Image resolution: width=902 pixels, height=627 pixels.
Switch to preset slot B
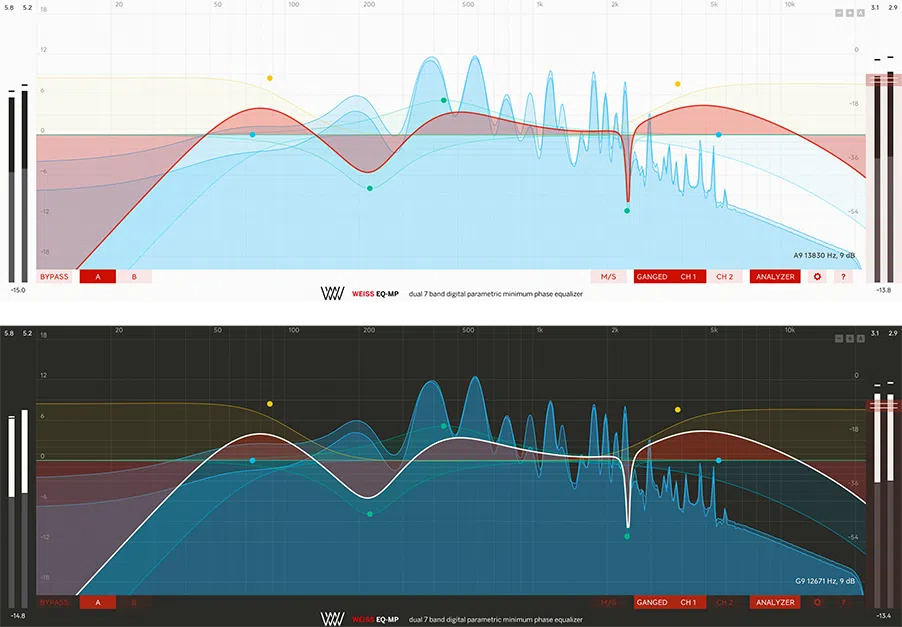(x=134, y=276)
